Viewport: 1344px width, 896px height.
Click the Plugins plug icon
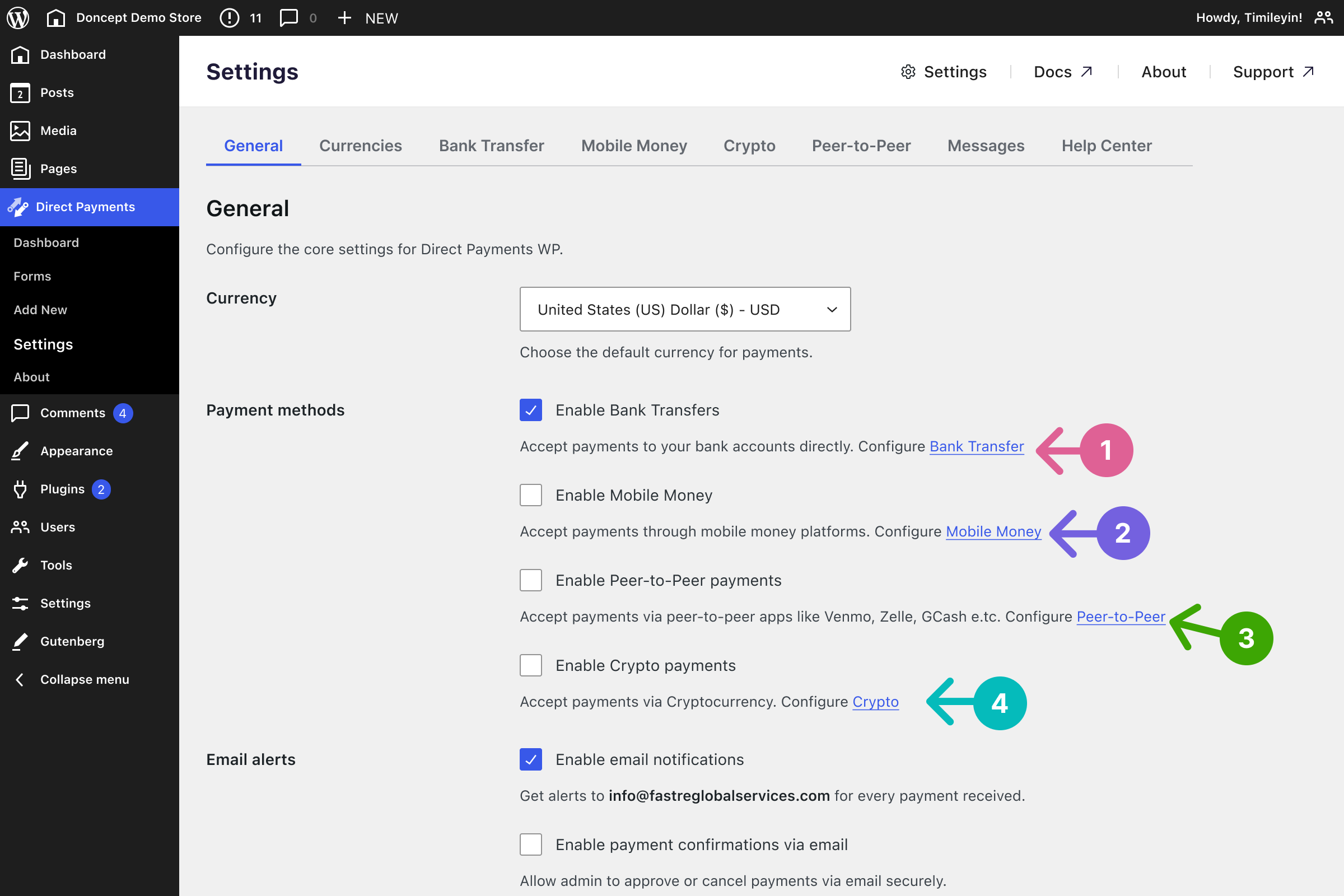point(20,489)
